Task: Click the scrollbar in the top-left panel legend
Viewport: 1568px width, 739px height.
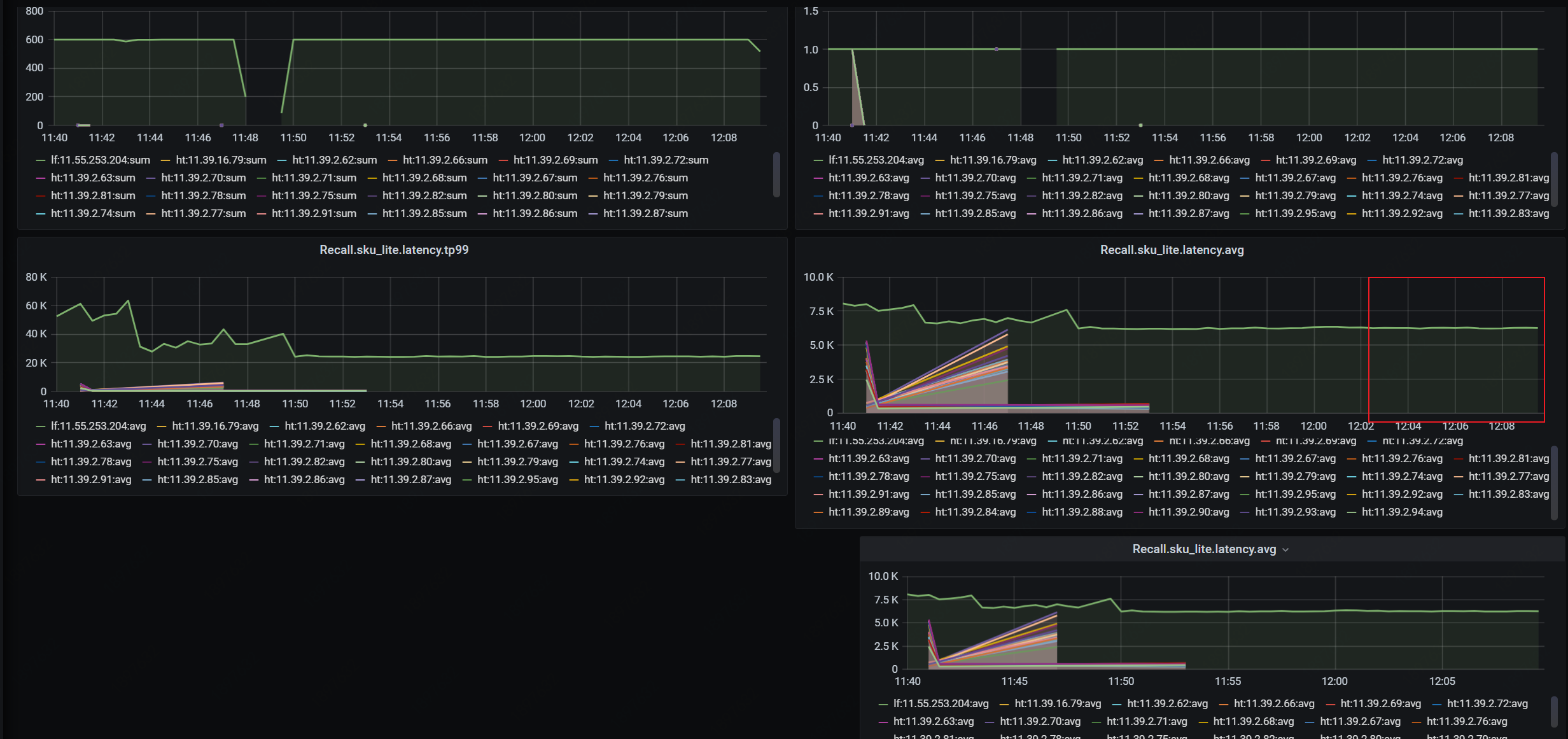Action: [x=776, y=174]
